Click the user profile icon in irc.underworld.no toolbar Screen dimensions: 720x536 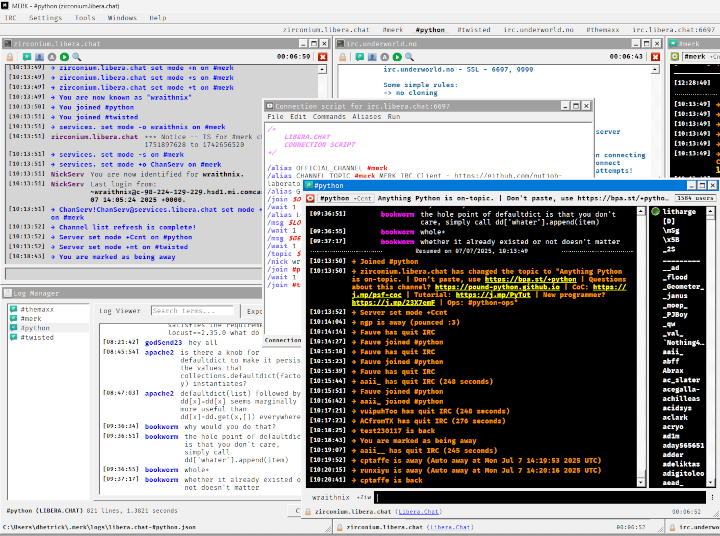point(372,57)
